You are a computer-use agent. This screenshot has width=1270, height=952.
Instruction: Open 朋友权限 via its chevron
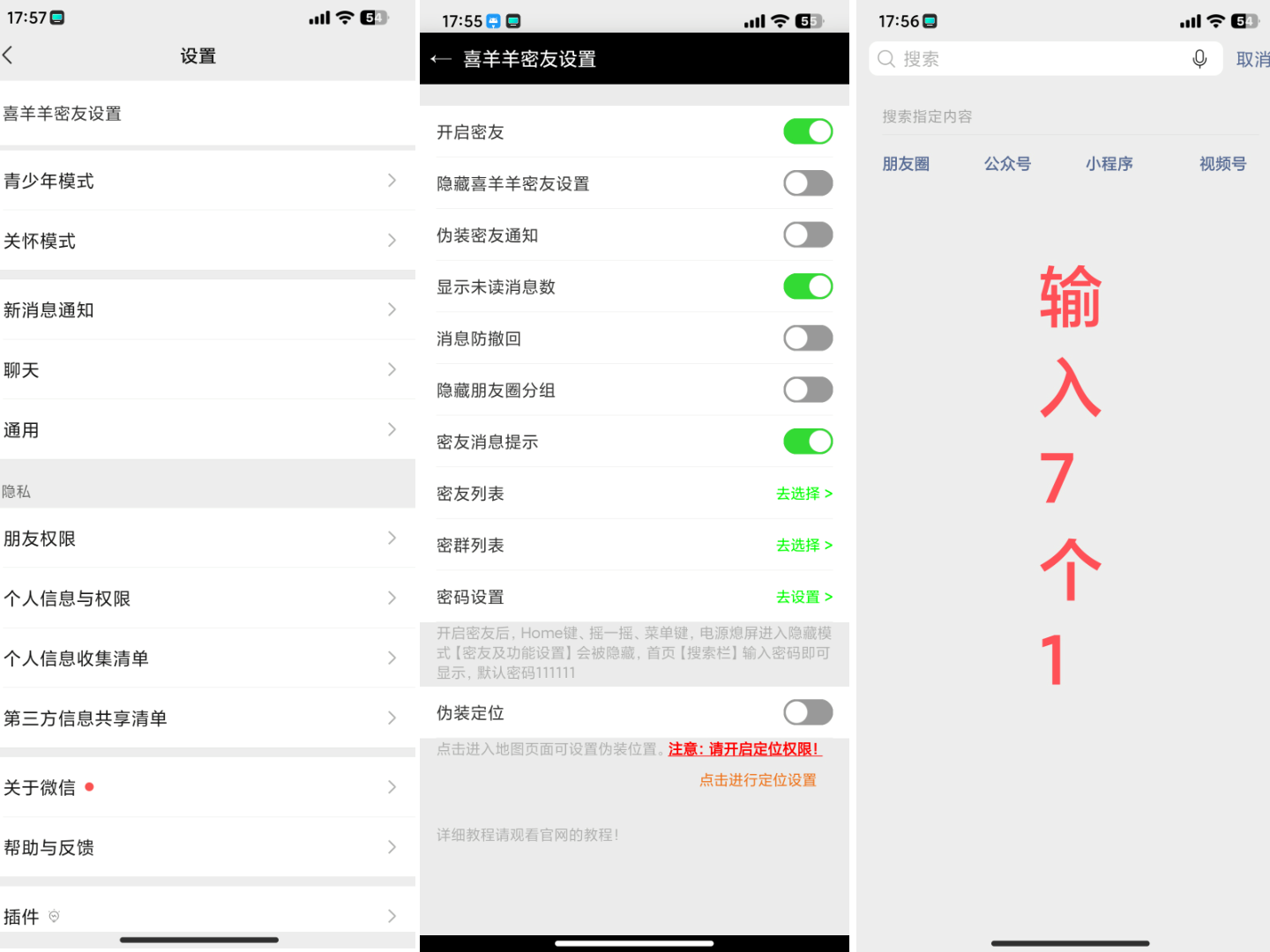click(x=392, y=538)
